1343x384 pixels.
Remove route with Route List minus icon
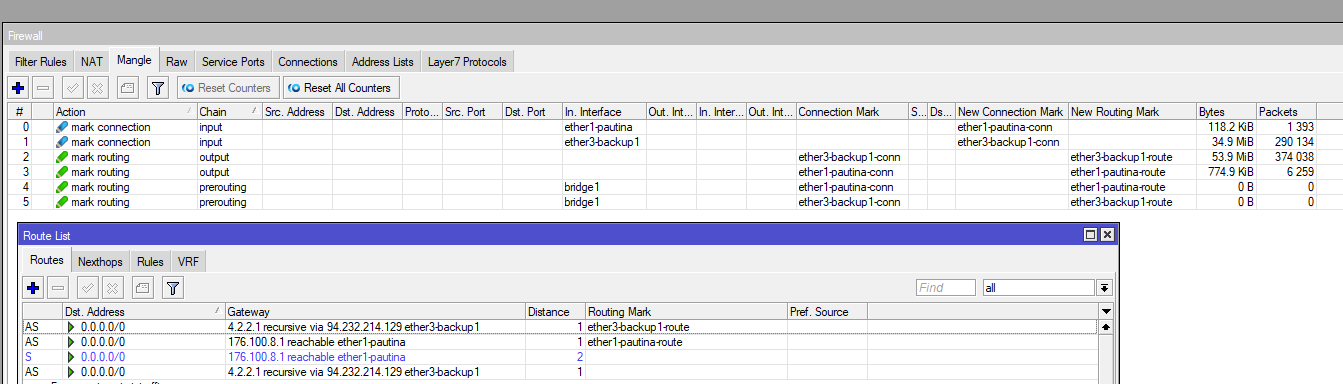[59, 288]
